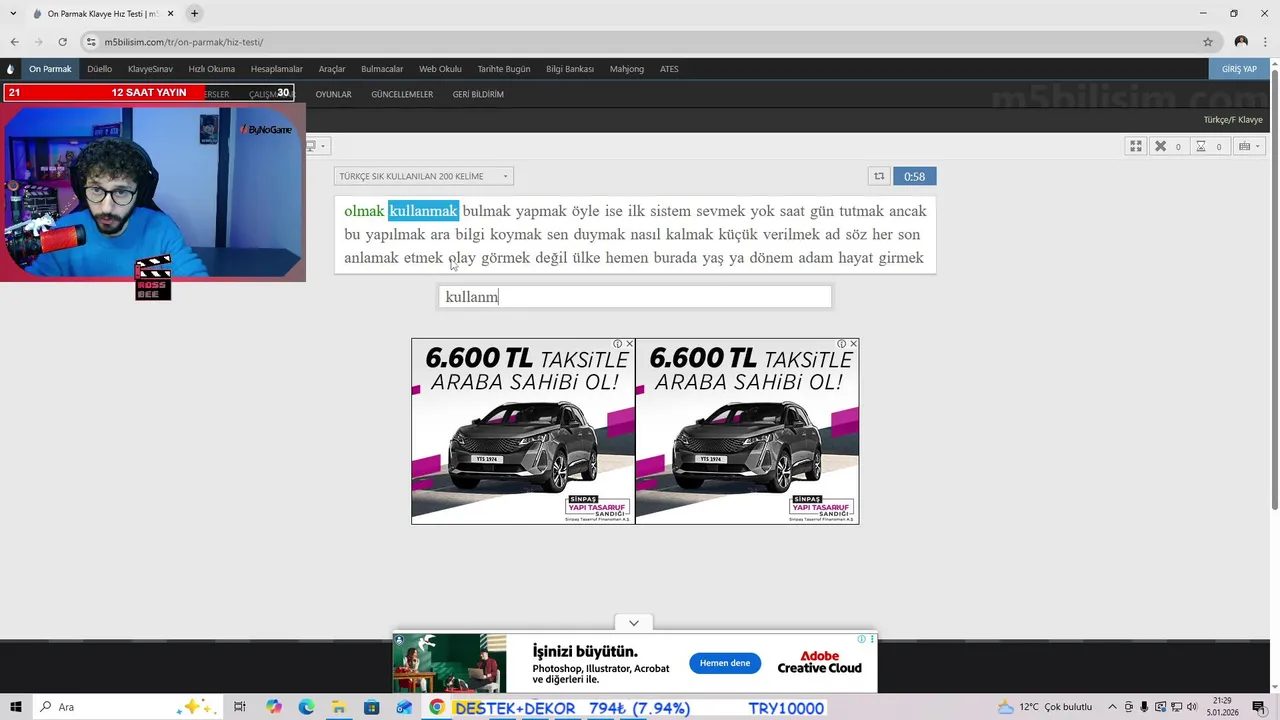
Task: Open the tab search dropdown arrow
Action: 13,13
